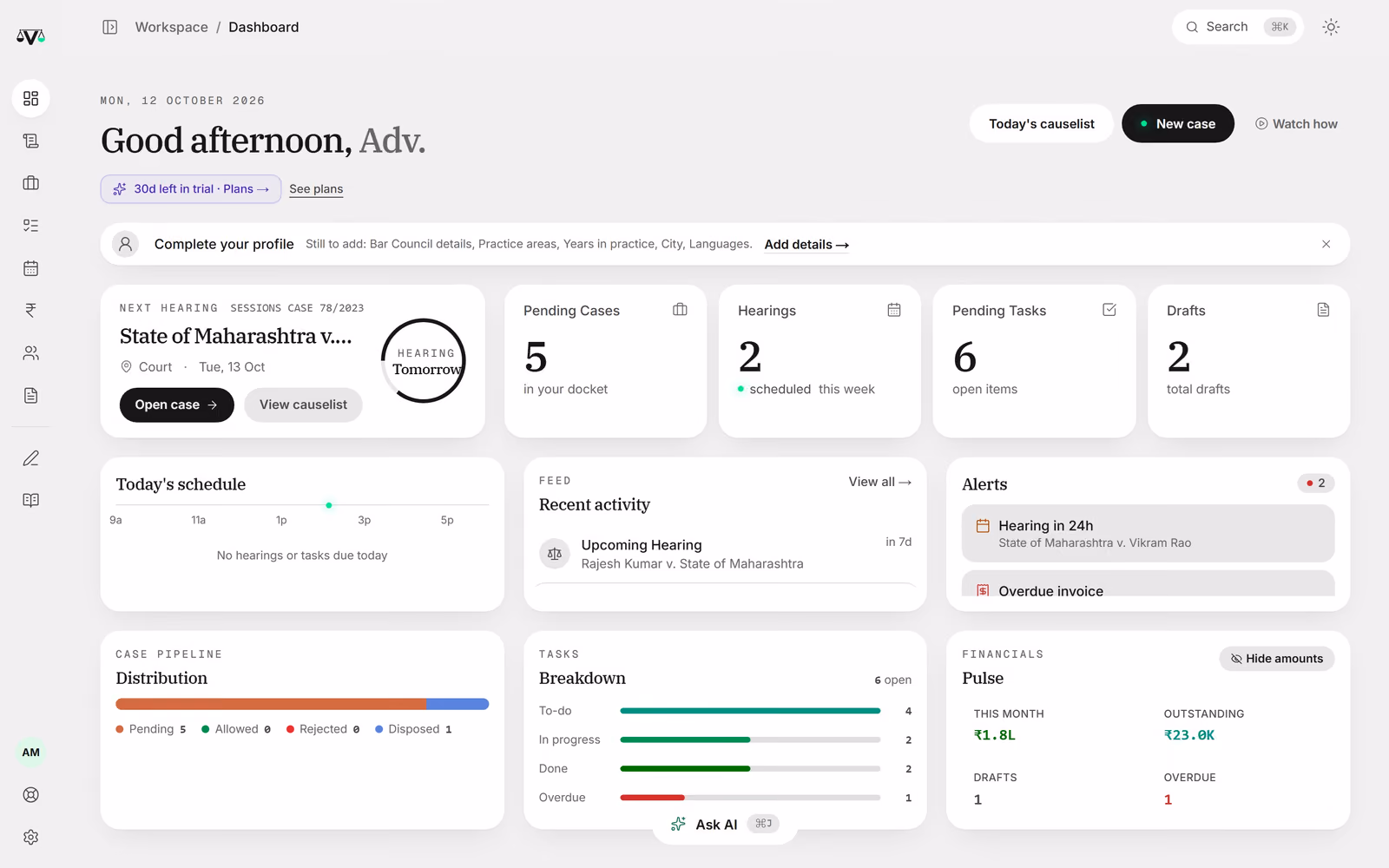Open Ask AI button at bottom
Viewport: 1389px width, 868px height.
tap(725, 825)
